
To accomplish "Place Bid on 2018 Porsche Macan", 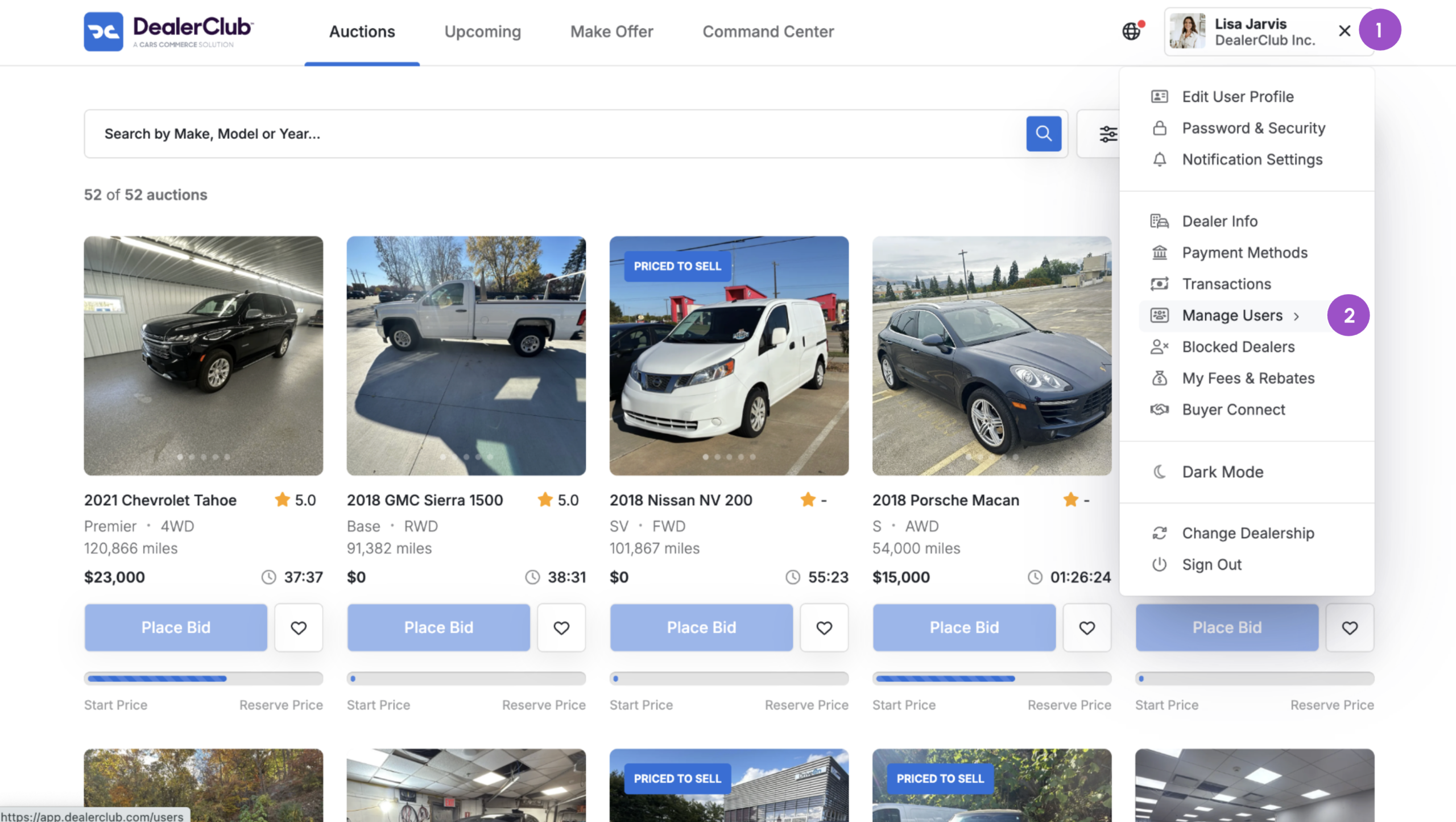I will point(964,627).
